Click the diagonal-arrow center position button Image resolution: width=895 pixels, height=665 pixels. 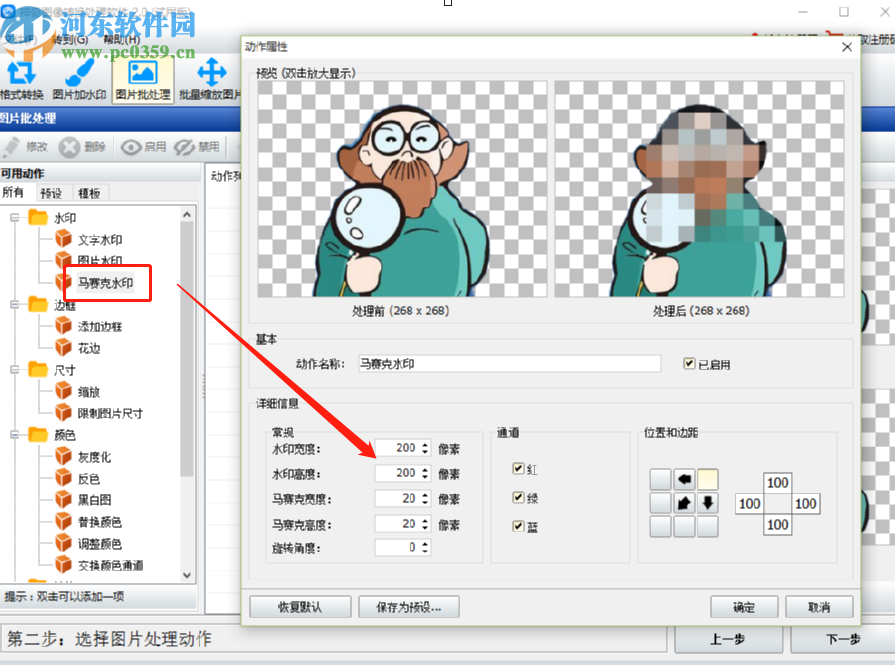[x=684, y=503]
